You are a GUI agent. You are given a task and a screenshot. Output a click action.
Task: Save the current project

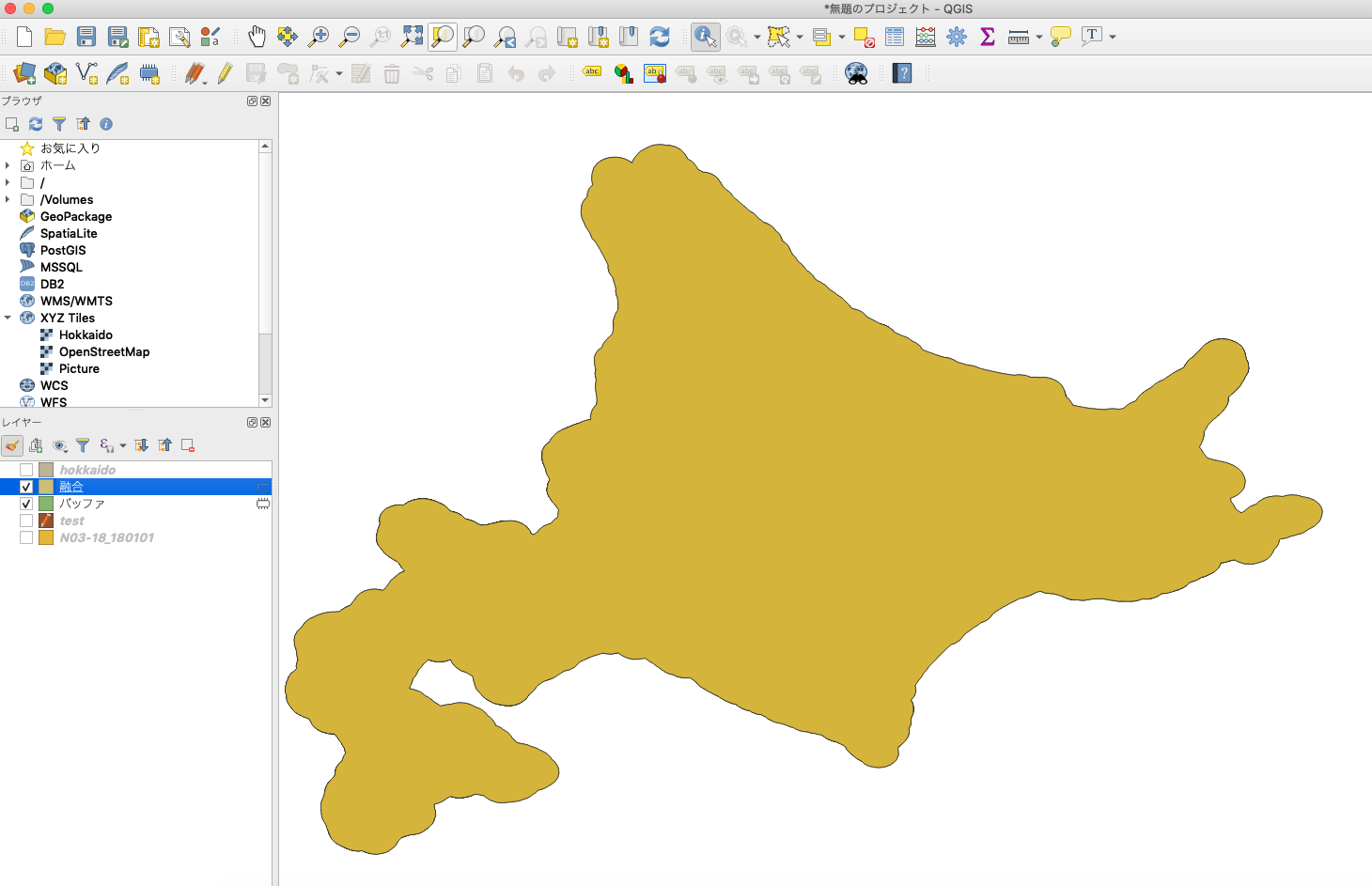[86, 37]
